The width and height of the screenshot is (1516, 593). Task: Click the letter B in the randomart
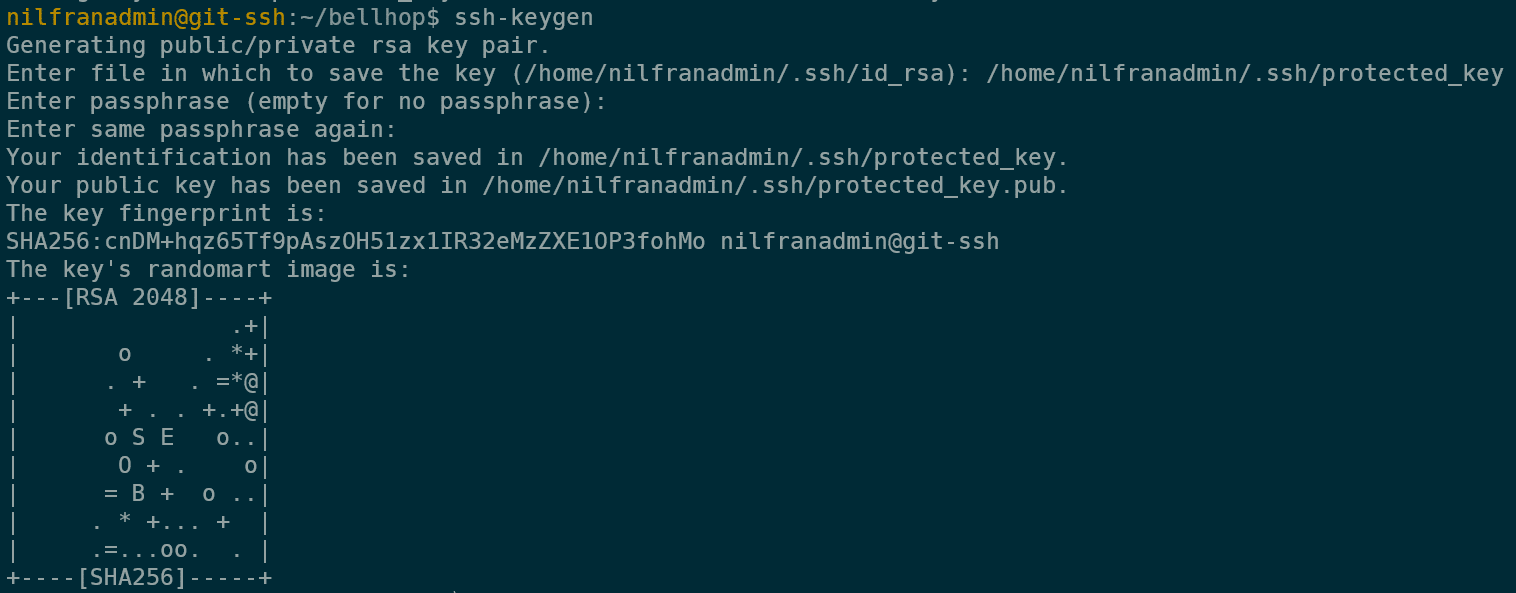pyautogui.click(x=138, y=493)
